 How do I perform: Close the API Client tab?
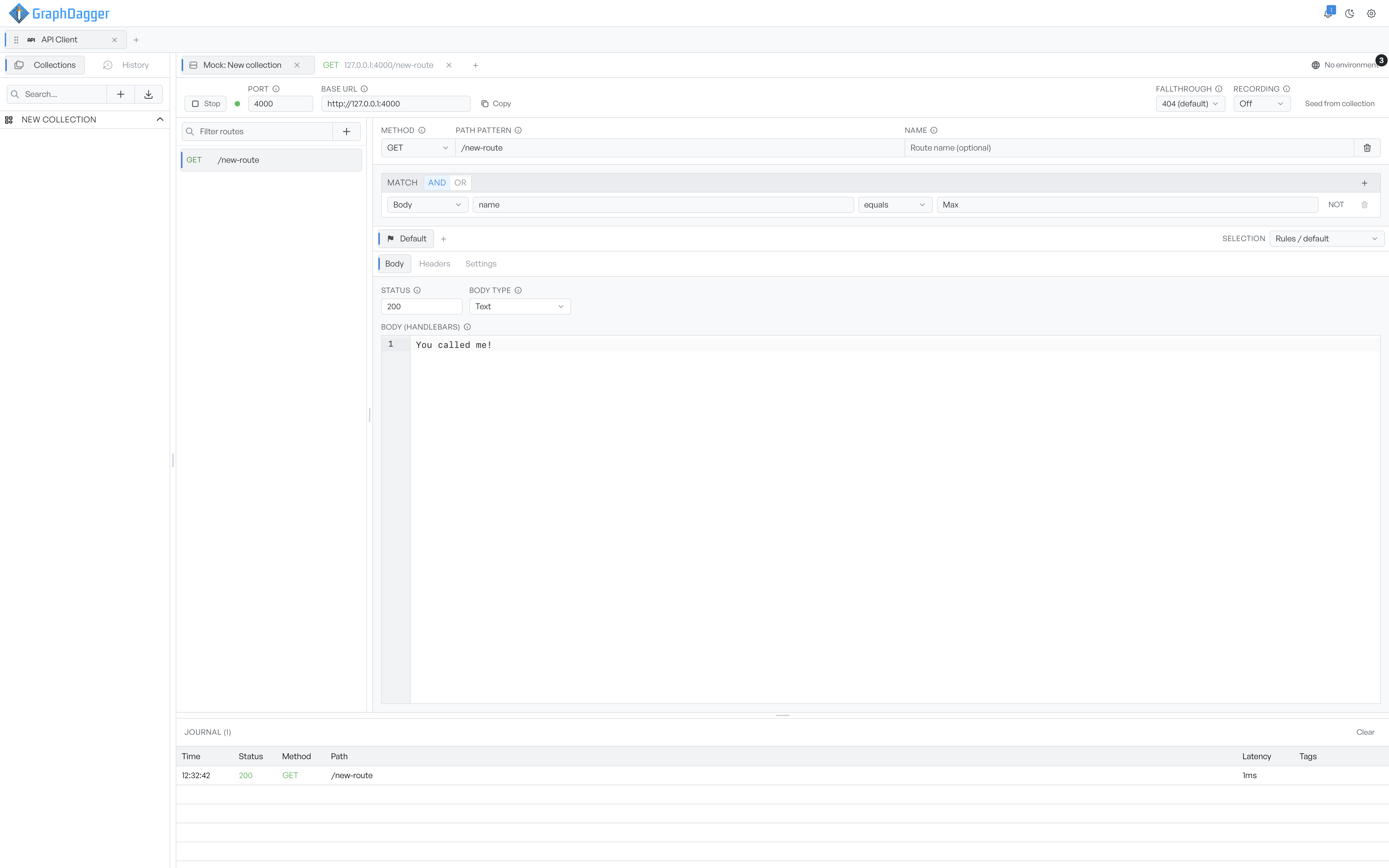tap(114, 40)
